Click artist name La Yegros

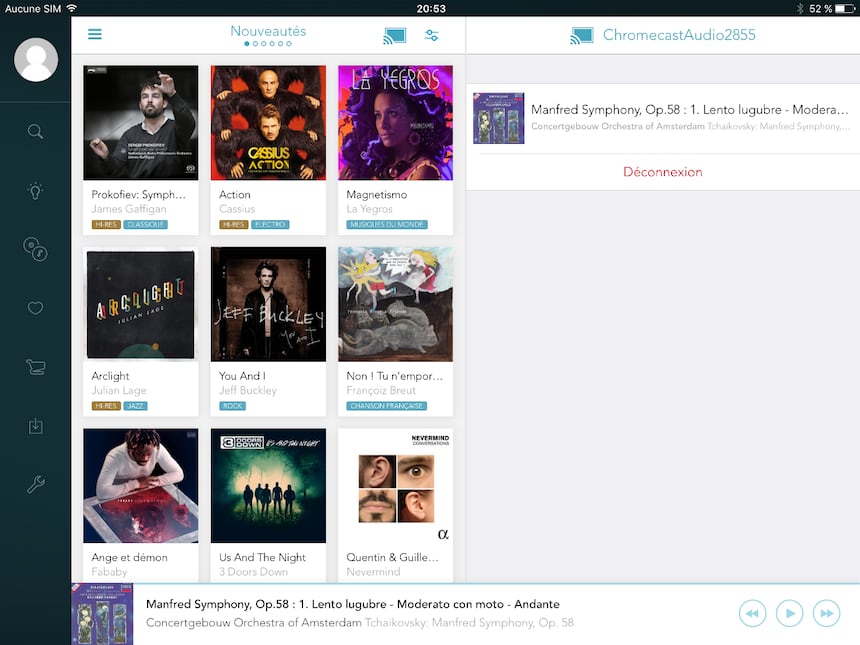[x=370, y=209]
